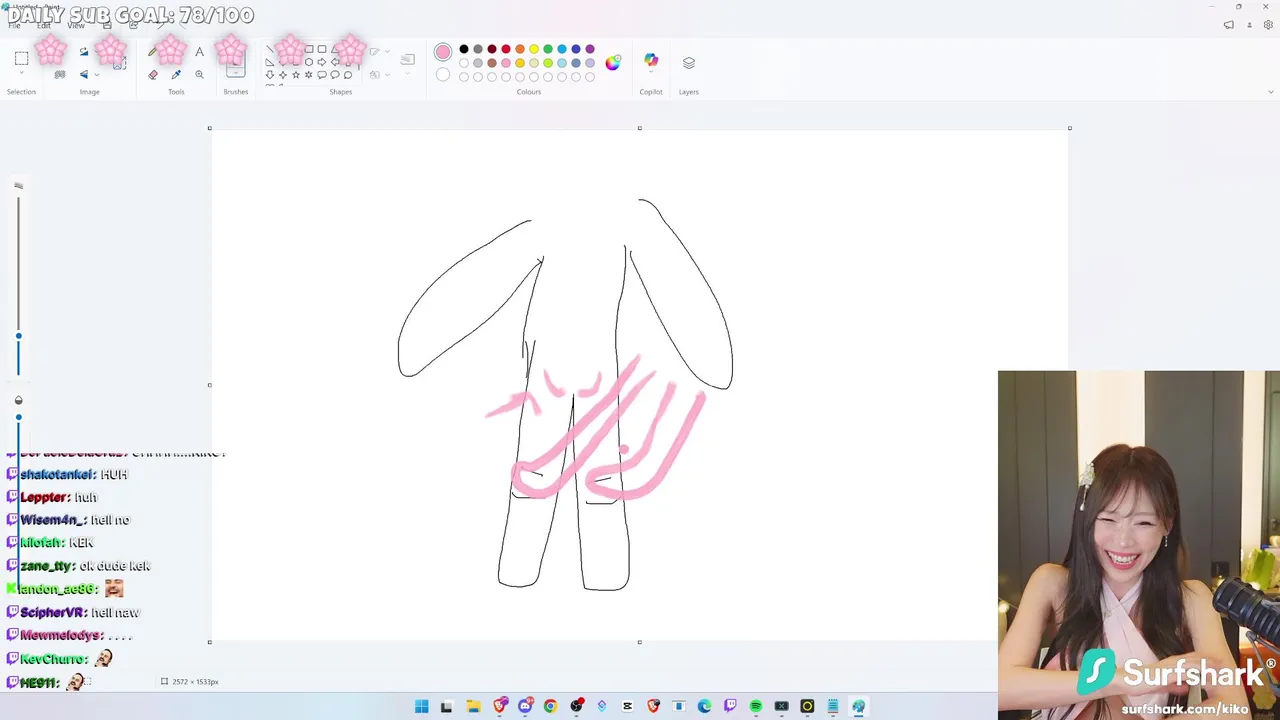Open OBS Studio from the taskbar
The height and width of the screenshot is (720, 1280).
pos(576,706)
